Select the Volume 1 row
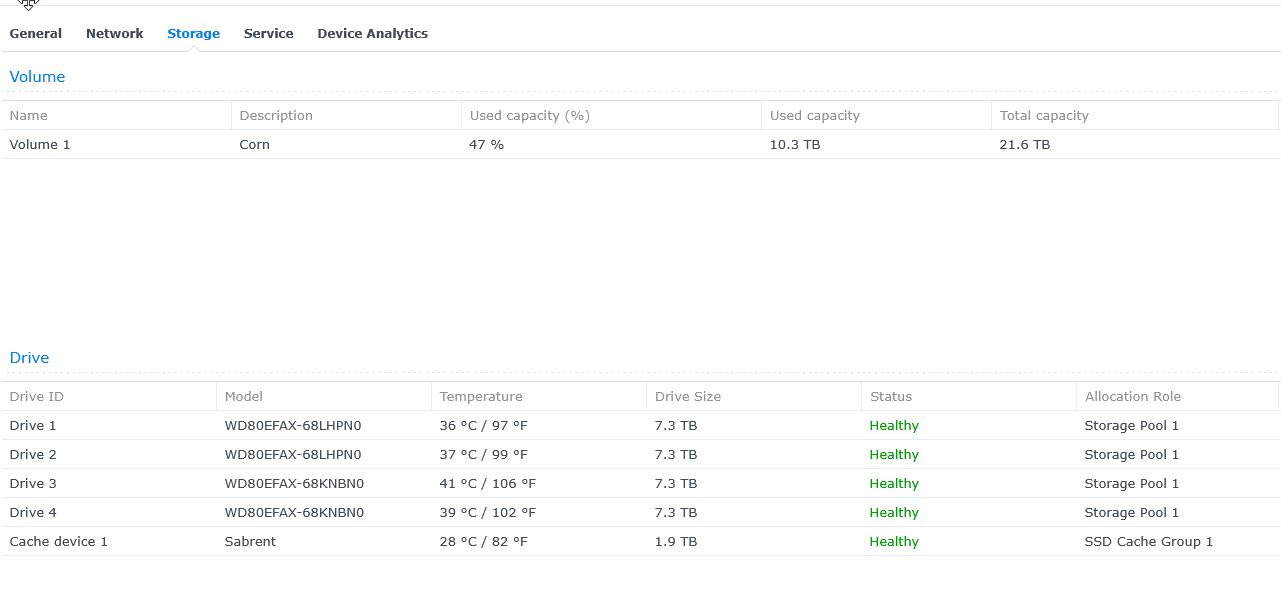The width and height of the screenshot is (1281, 592). (40, 145)
